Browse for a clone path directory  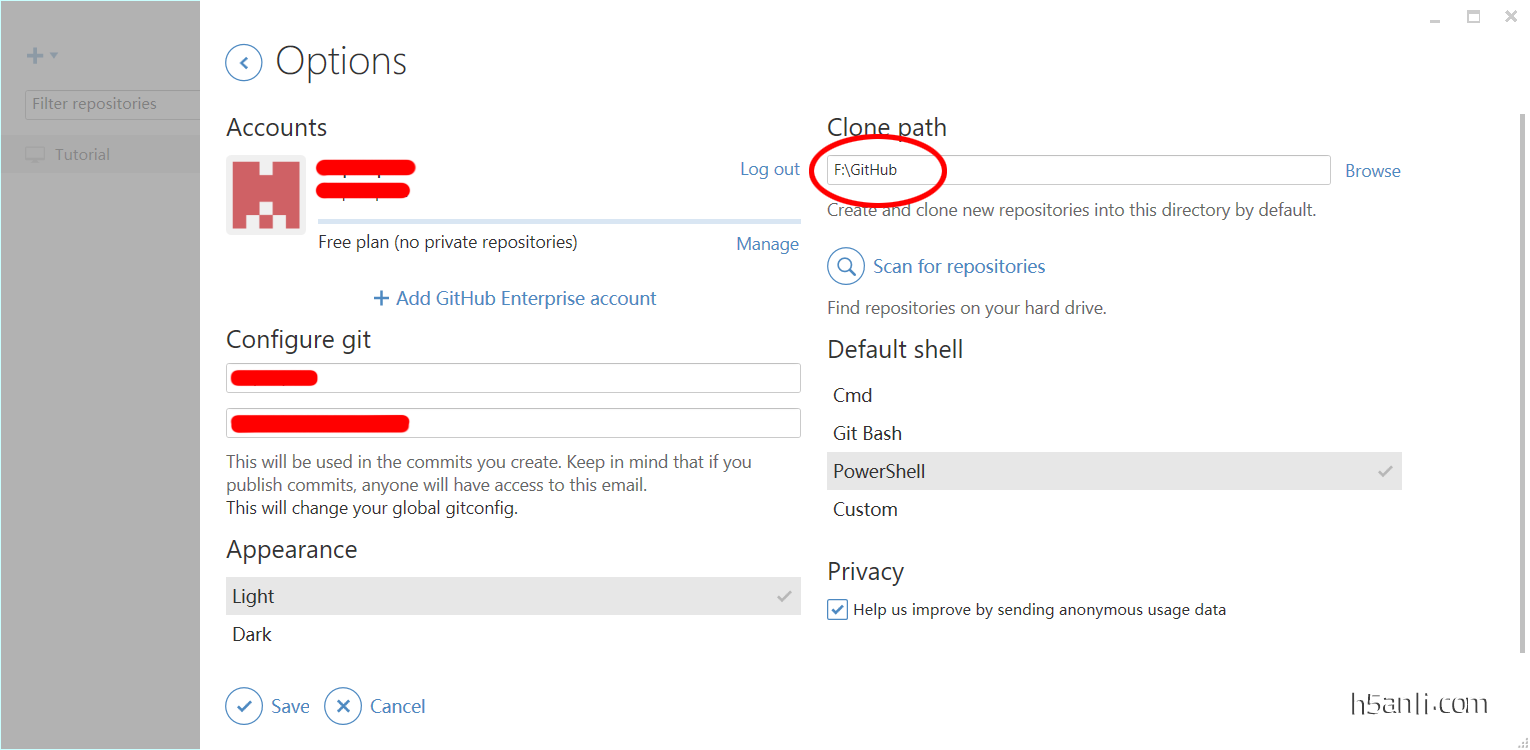coord(1373,171)
